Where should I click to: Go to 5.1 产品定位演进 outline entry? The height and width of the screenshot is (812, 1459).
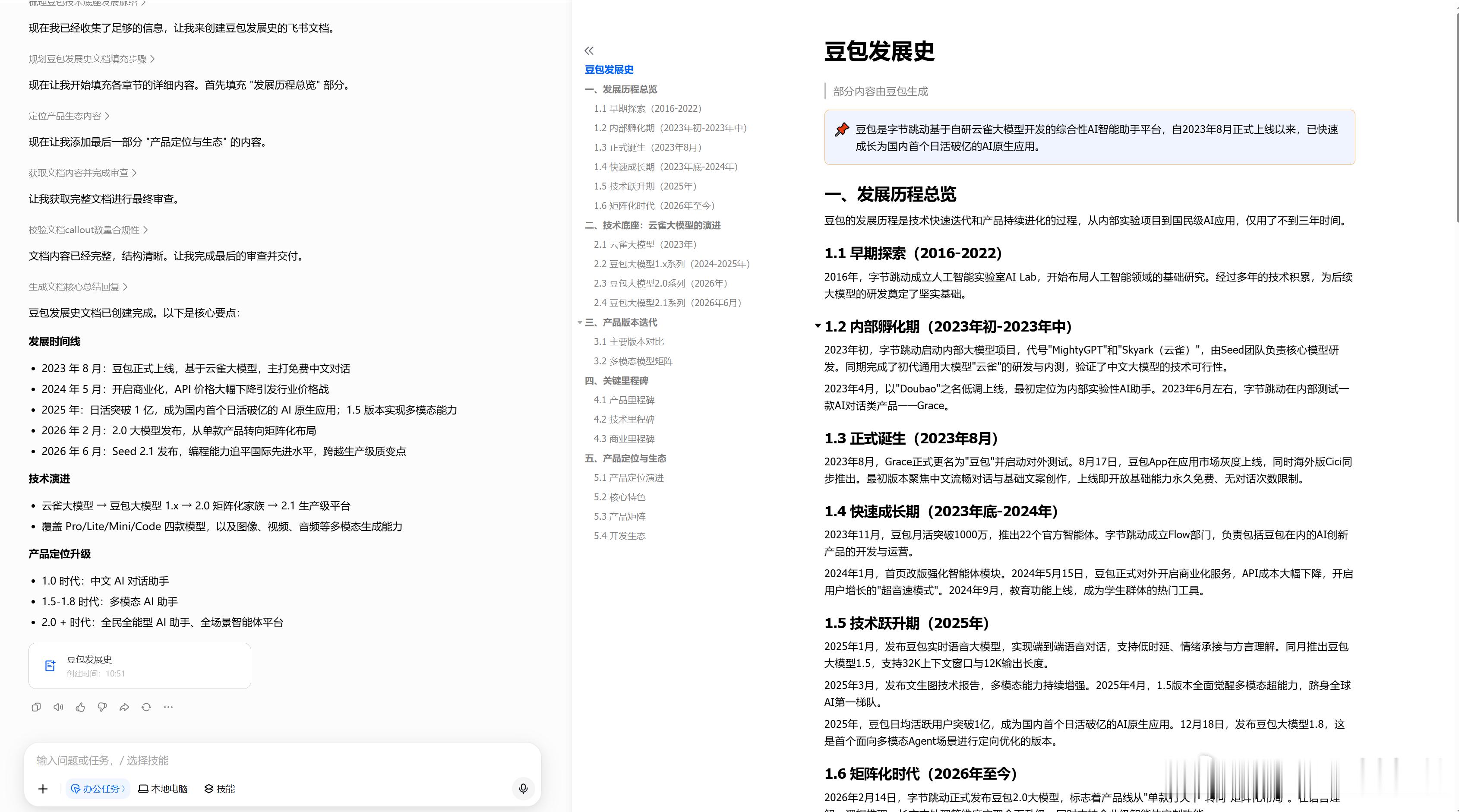coord(628,478)
